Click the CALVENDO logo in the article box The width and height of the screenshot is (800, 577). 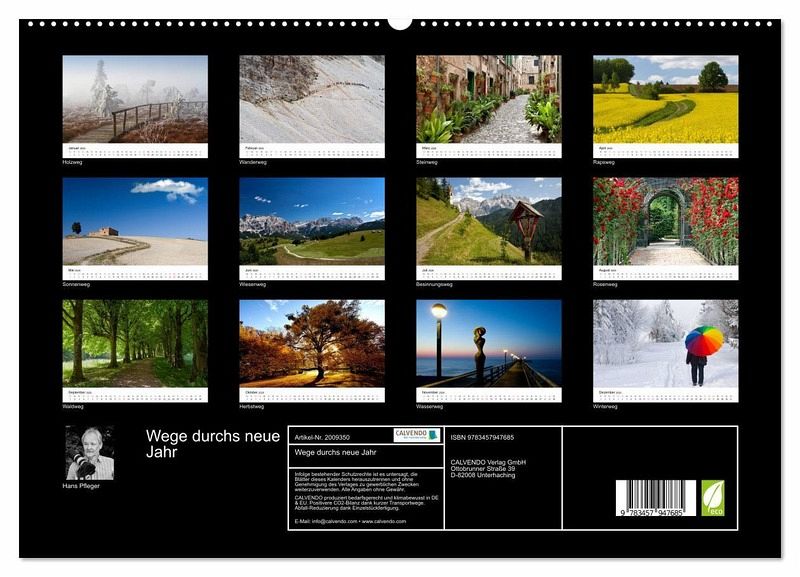[417, 435]
